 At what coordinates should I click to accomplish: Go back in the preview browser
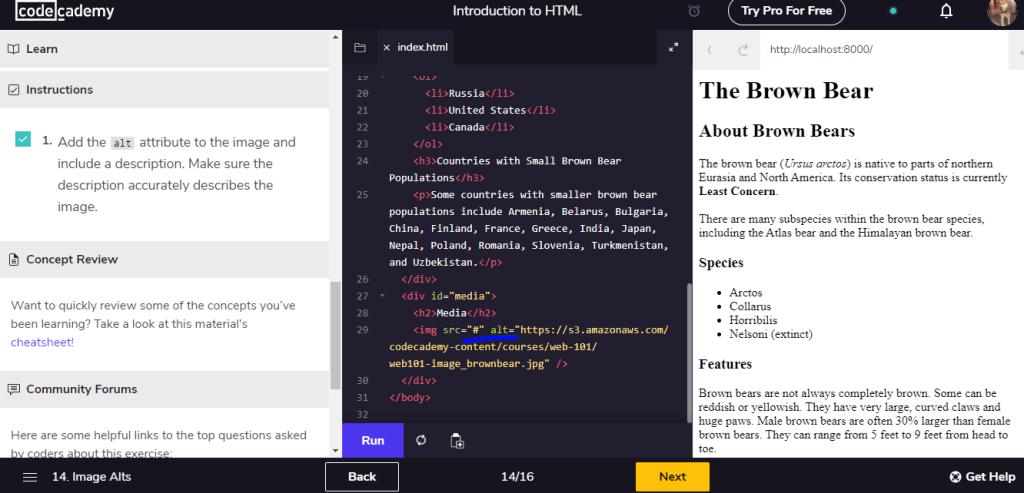710,49
